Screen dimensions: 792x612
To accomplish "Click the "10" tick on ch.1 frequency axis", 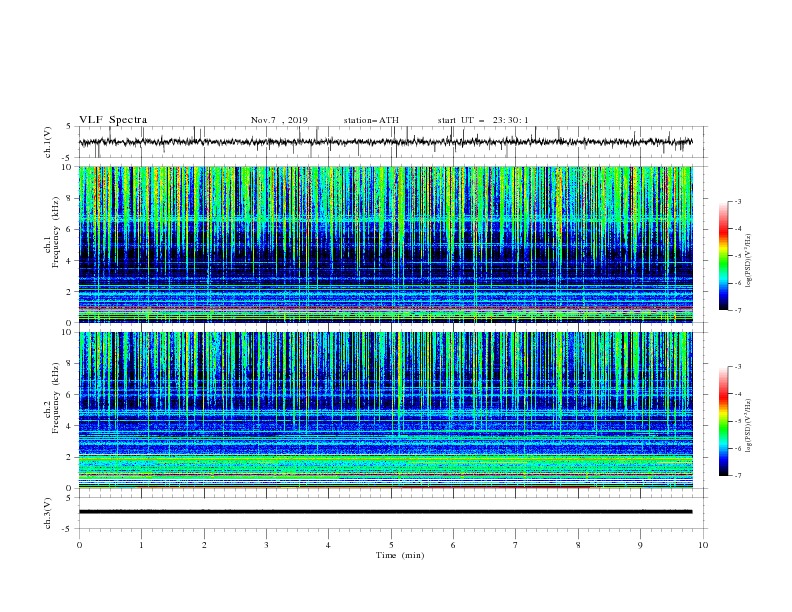I will pos(67,167).
